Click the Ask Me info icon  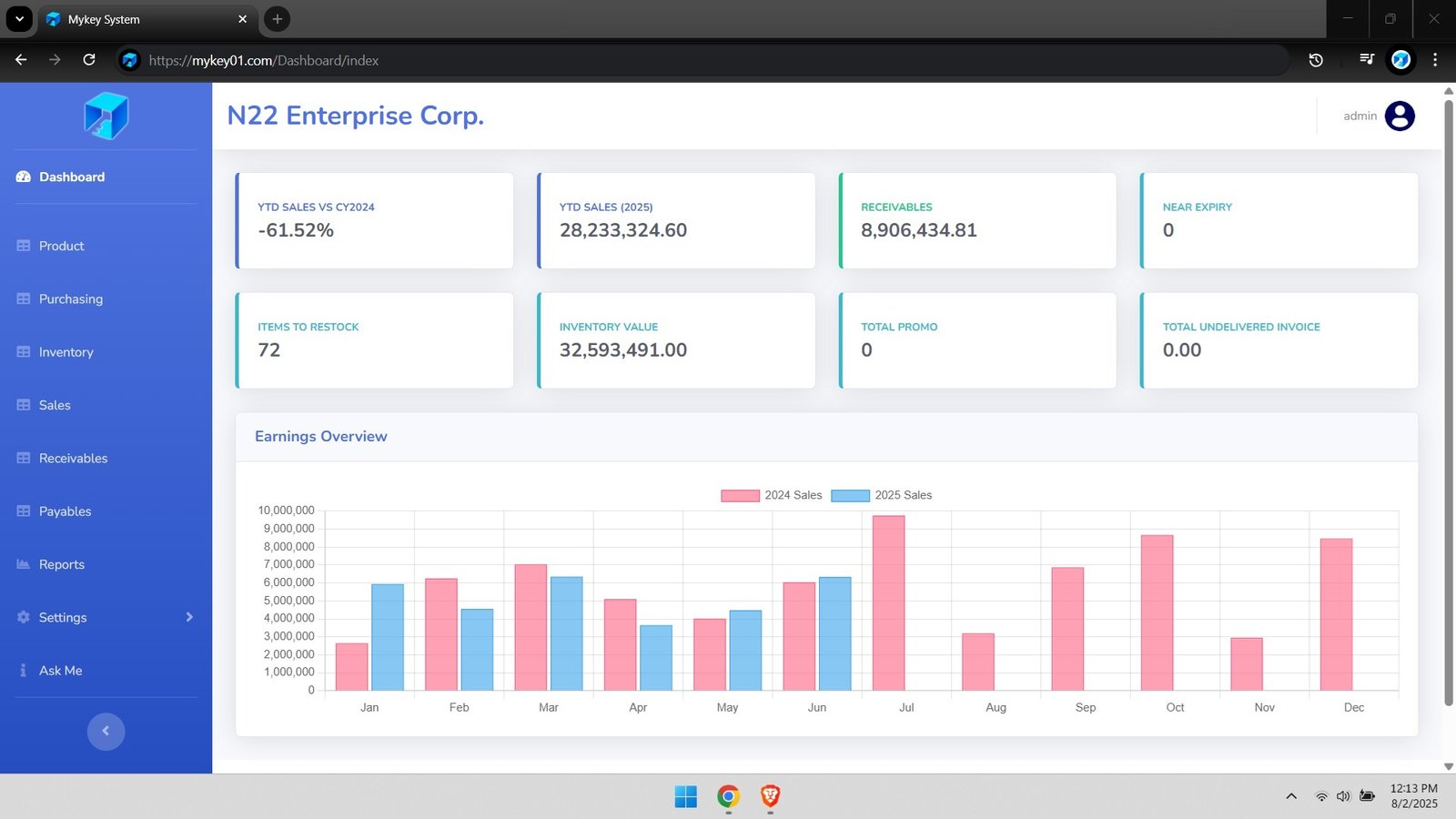point(23,671)
